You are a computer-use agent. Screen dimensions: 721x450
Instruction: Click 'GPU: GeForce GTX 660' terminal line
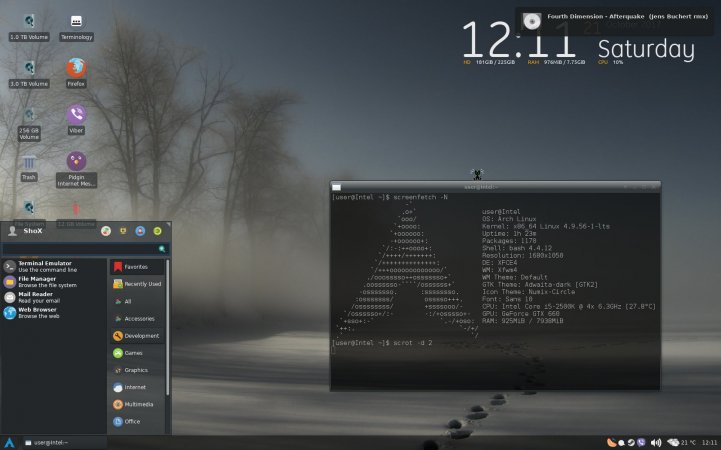pyautogui.click(x=522, y=313)
